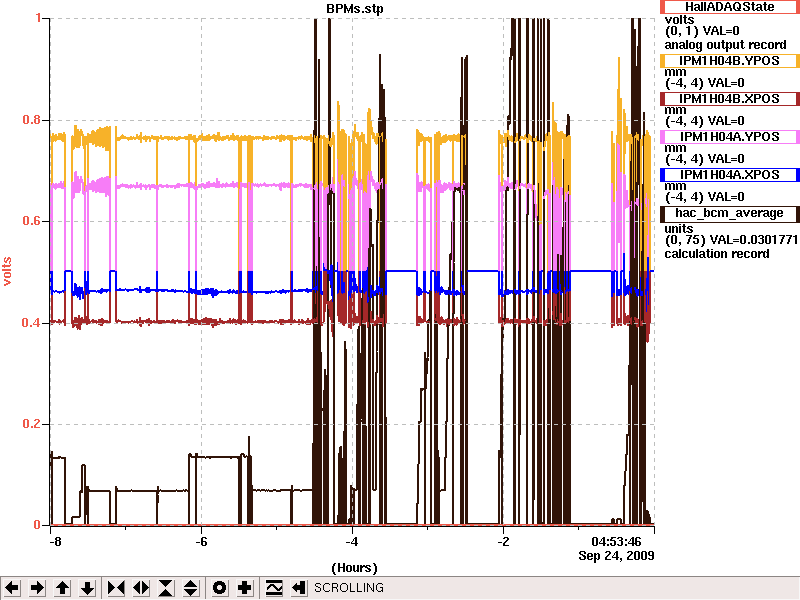Click the 'analog output record' description text

click(x=726, y=45)
